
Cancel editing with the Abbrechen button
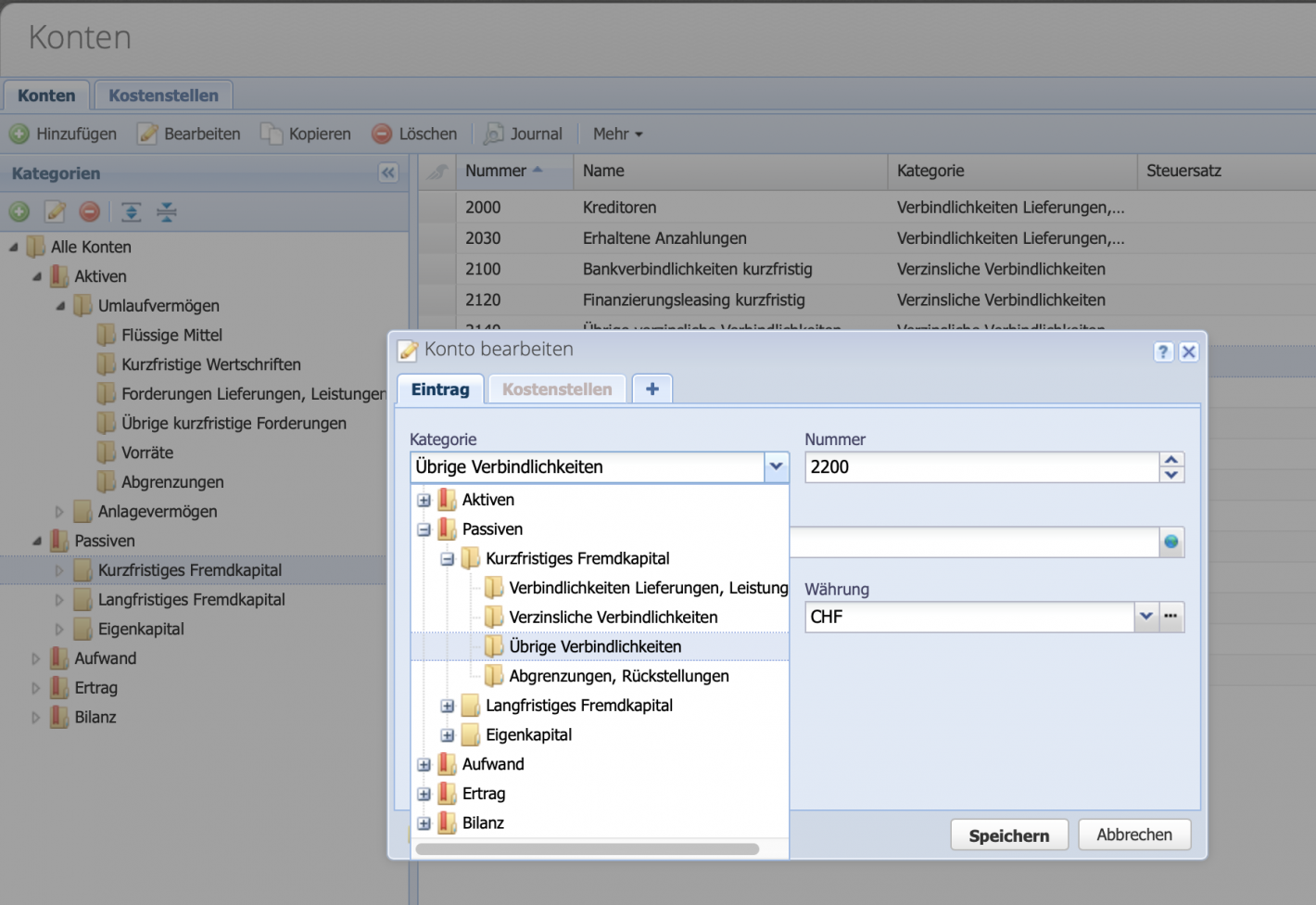coord(1133,834)
